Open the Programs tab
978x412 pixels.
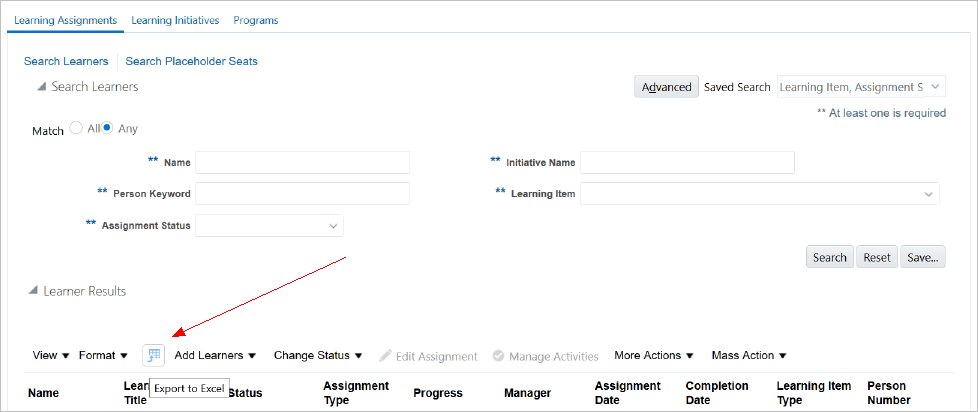coord(255,20)
